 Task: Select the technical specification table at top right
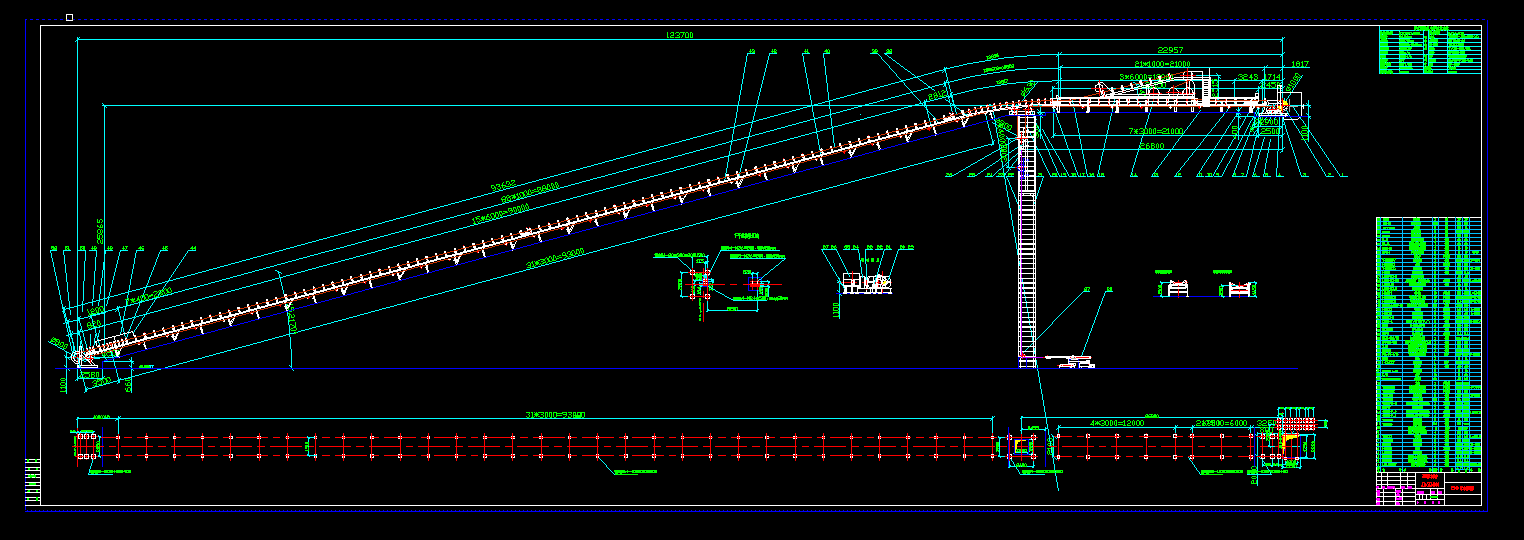[x=1429, y=51]
